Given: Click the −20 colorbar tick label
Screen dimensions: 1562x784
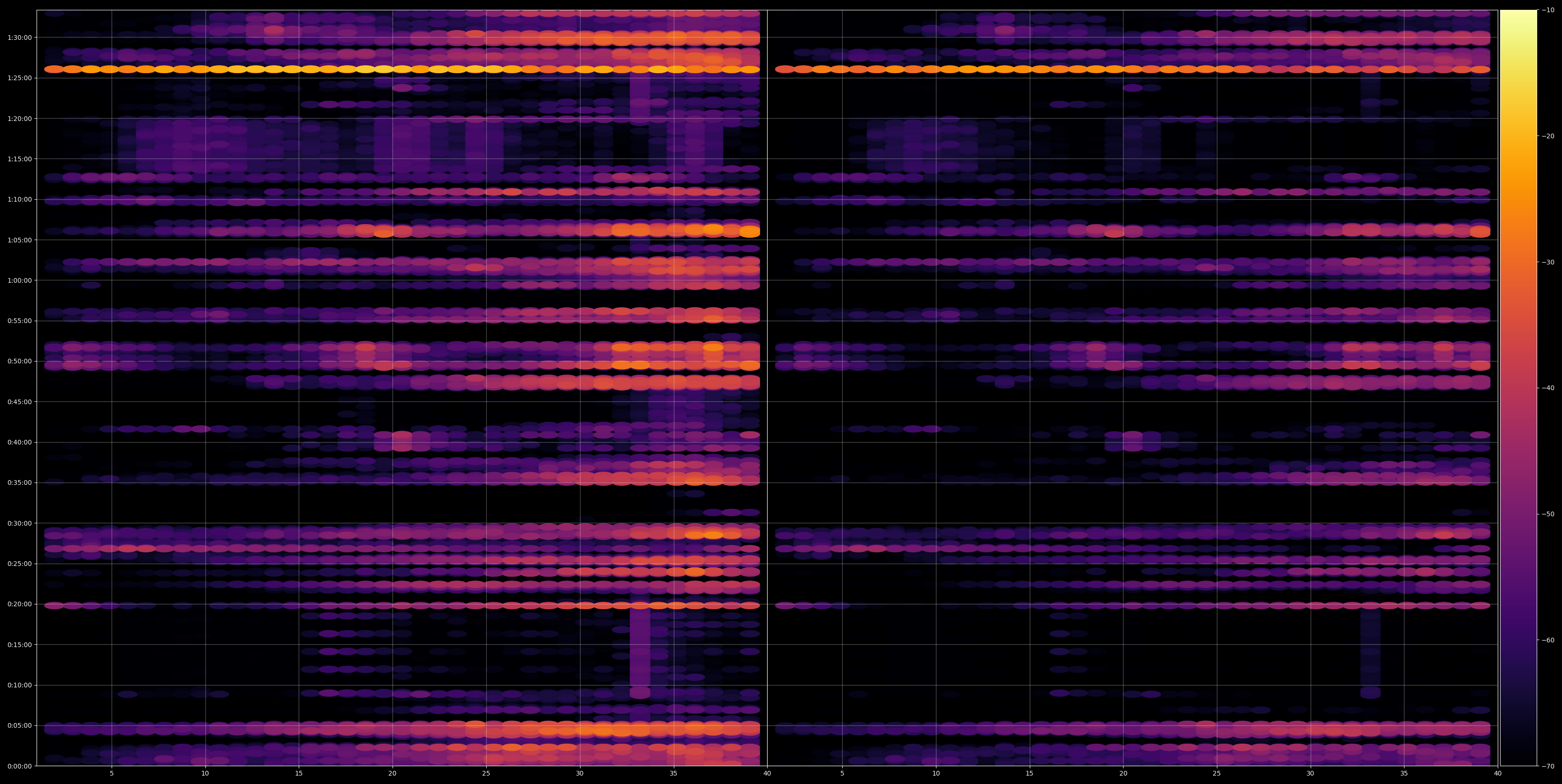Looking at the screenshot, I should click(1548, 136).
